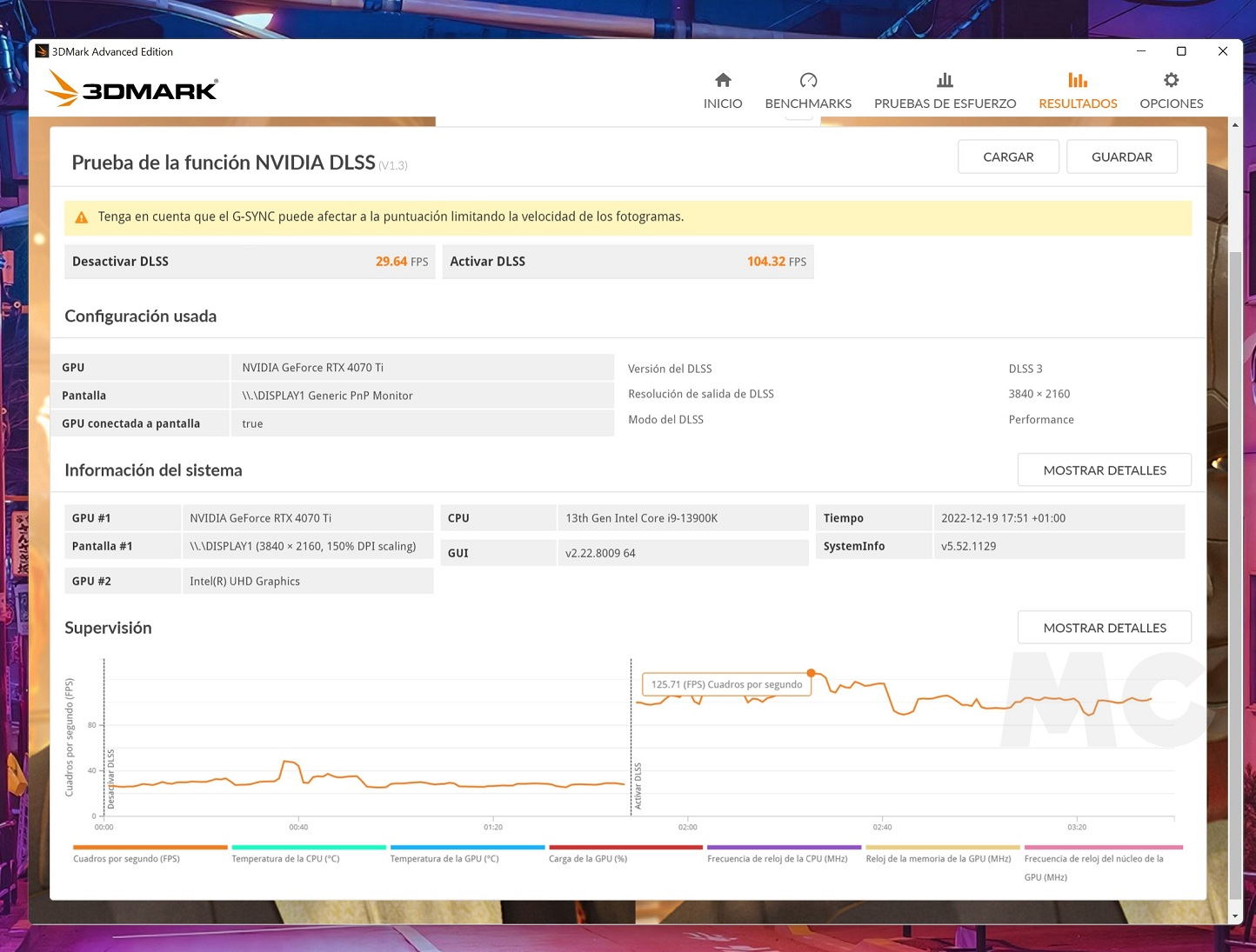
Task: Click the G-SYNC warning triangle icon
Action: tap(82, 217)
